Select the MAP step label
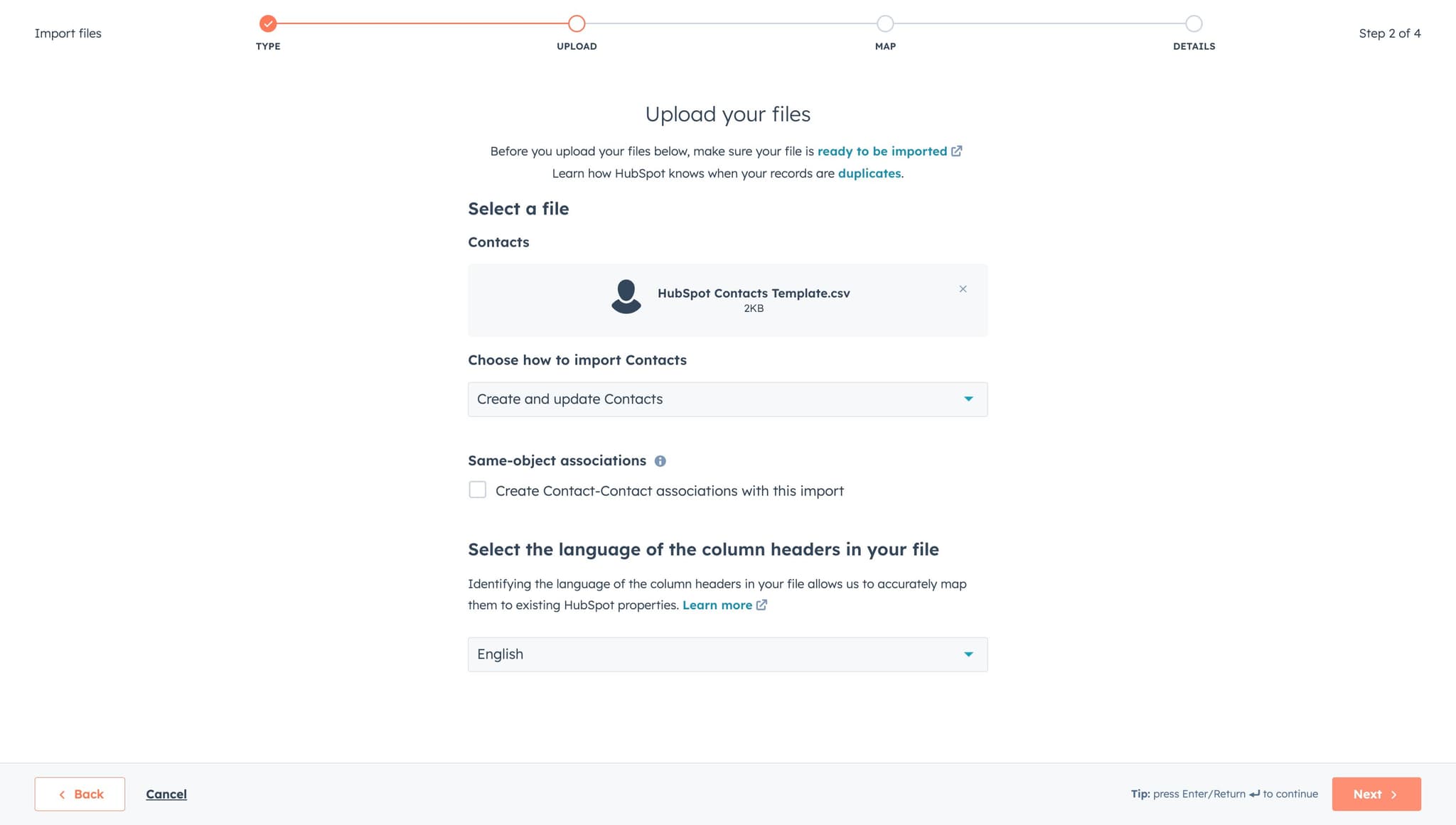Image resolution: width=1456 pixels, height=825 pixels. point(885,46)
